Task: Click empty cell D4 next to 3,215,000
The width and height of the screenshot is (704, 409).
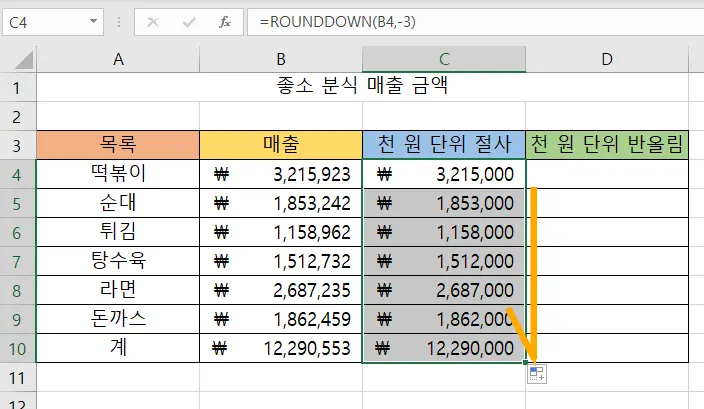Action: tap(607, 174)
